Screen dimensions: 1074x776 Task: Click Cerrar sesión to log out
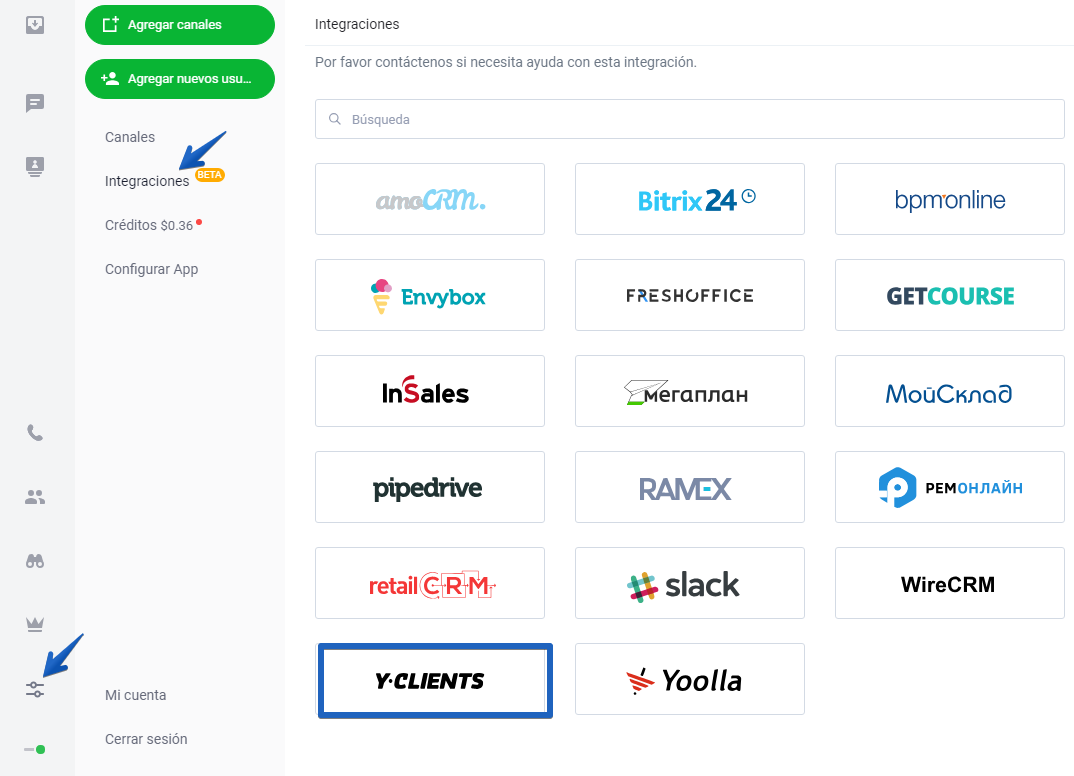click(x=146, y=739)
